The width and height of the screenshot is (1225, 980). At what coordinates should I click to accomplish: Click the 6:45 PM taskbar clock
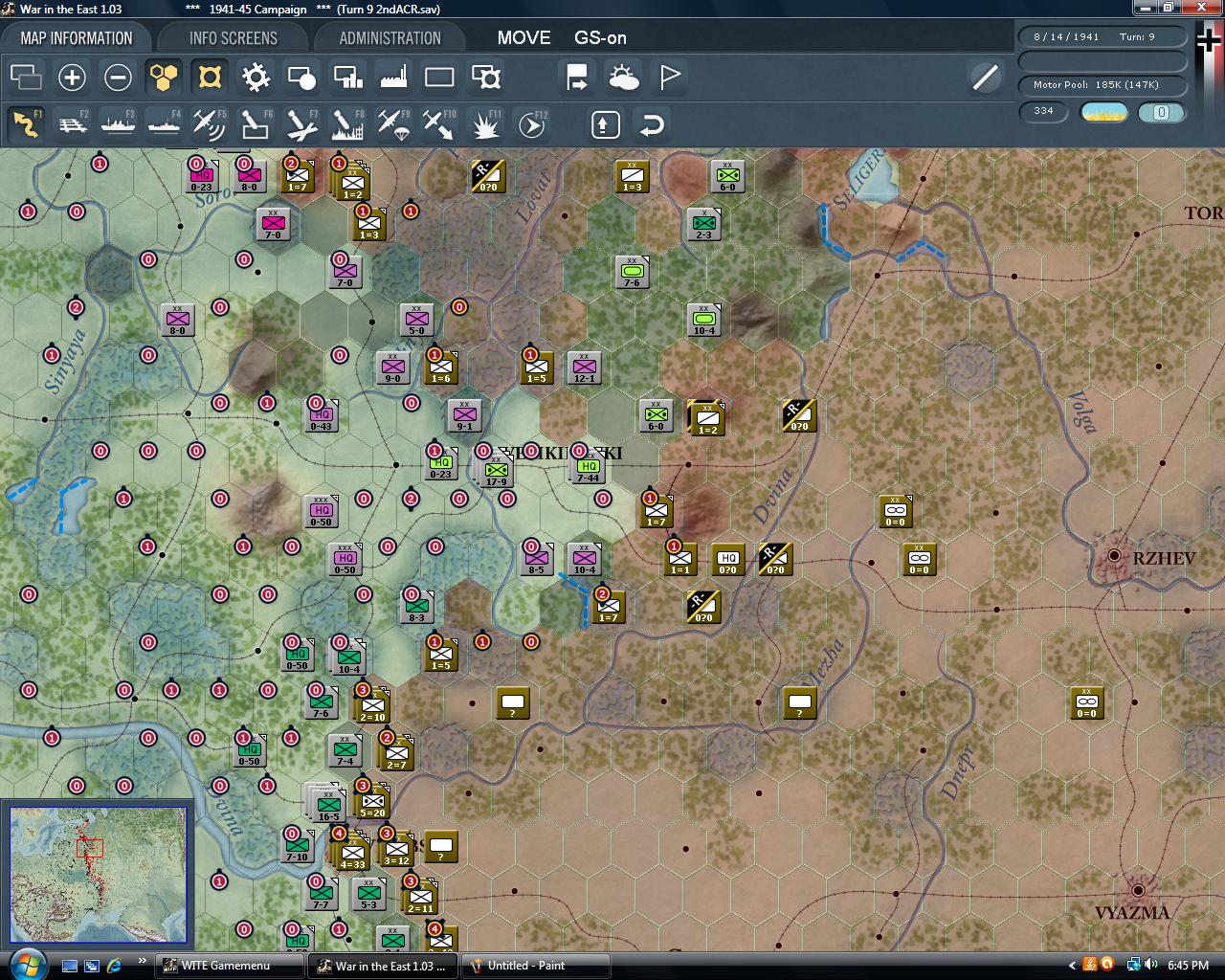click(1188, 966)
